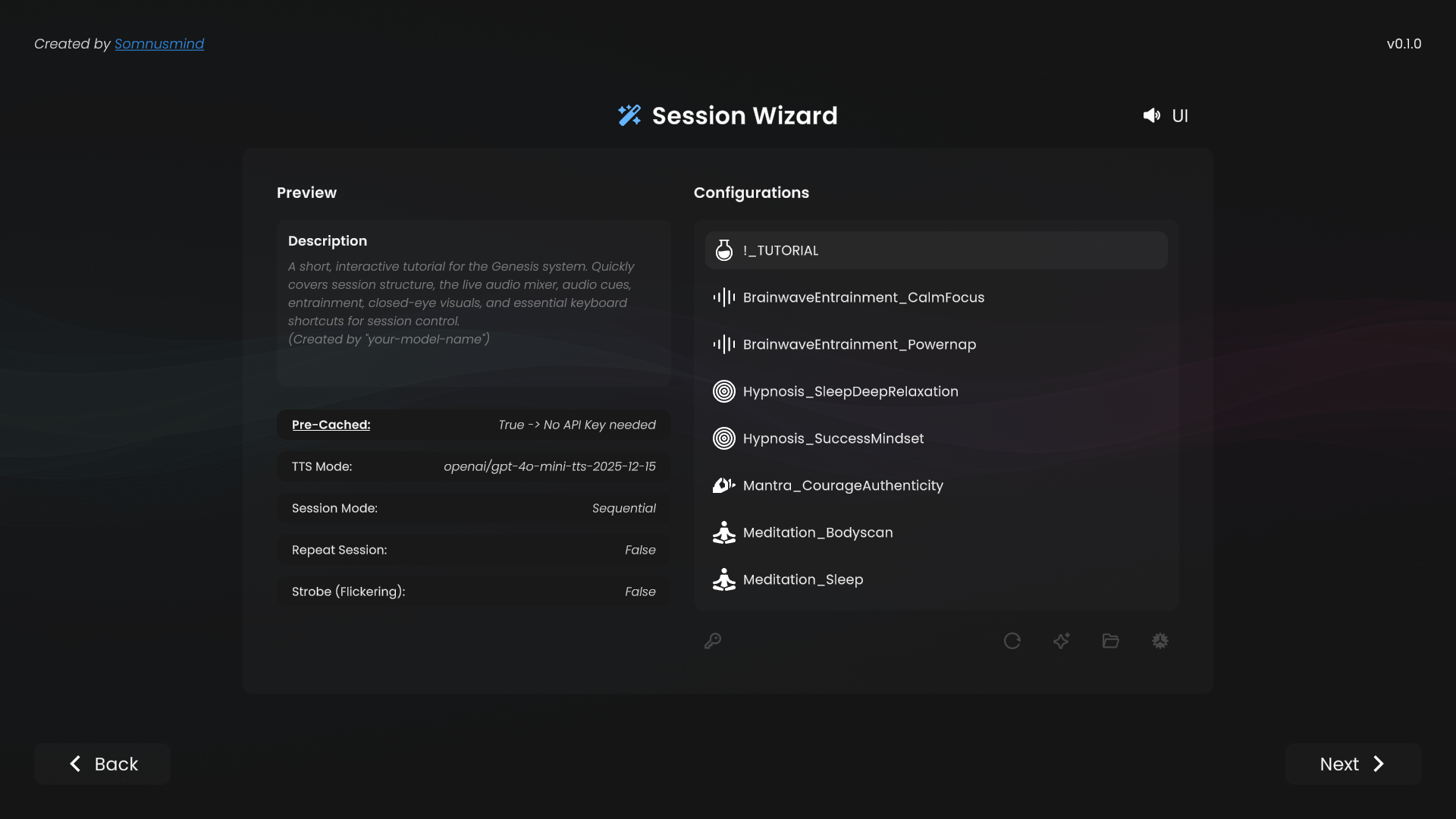Select the Meditation_Sleep configuration
Viewport: 1456px width, 819px height.
pos(937,579)
